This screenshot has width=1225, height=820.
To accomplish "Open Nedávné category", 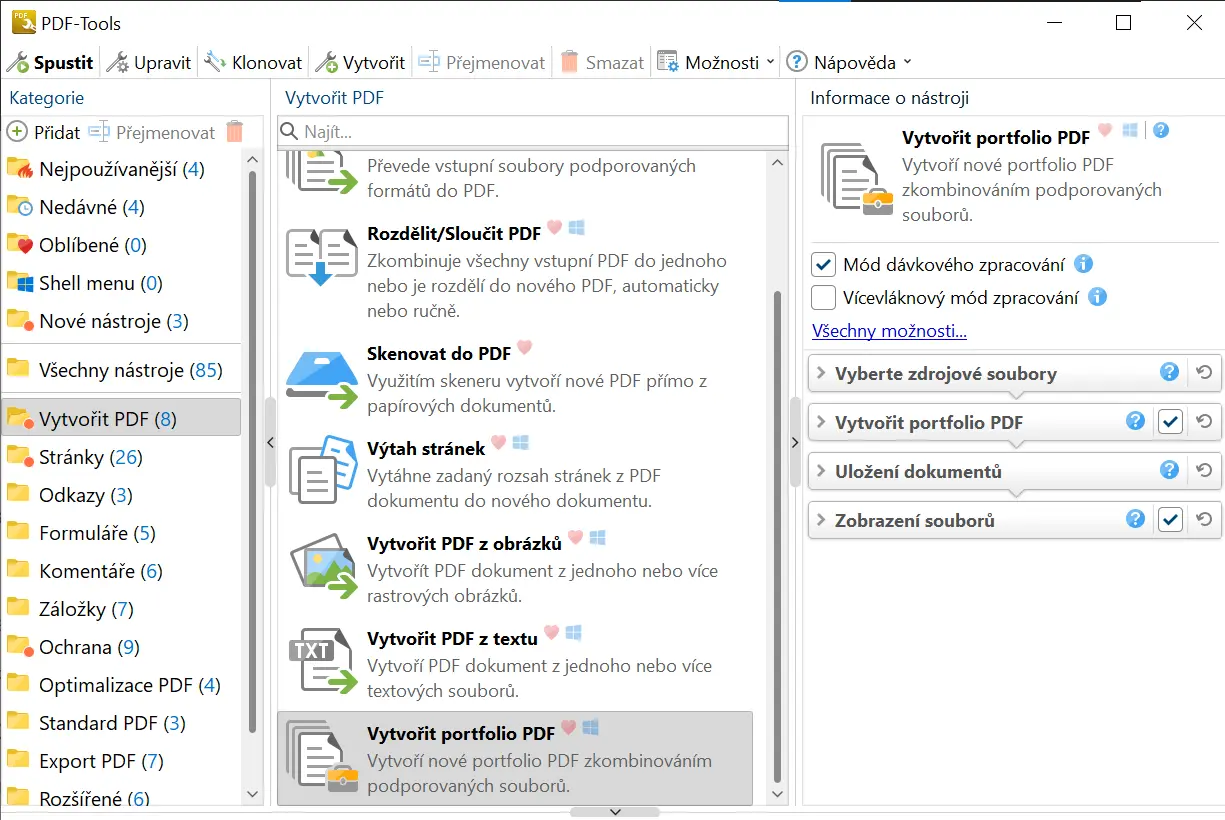I will [122, 207].
